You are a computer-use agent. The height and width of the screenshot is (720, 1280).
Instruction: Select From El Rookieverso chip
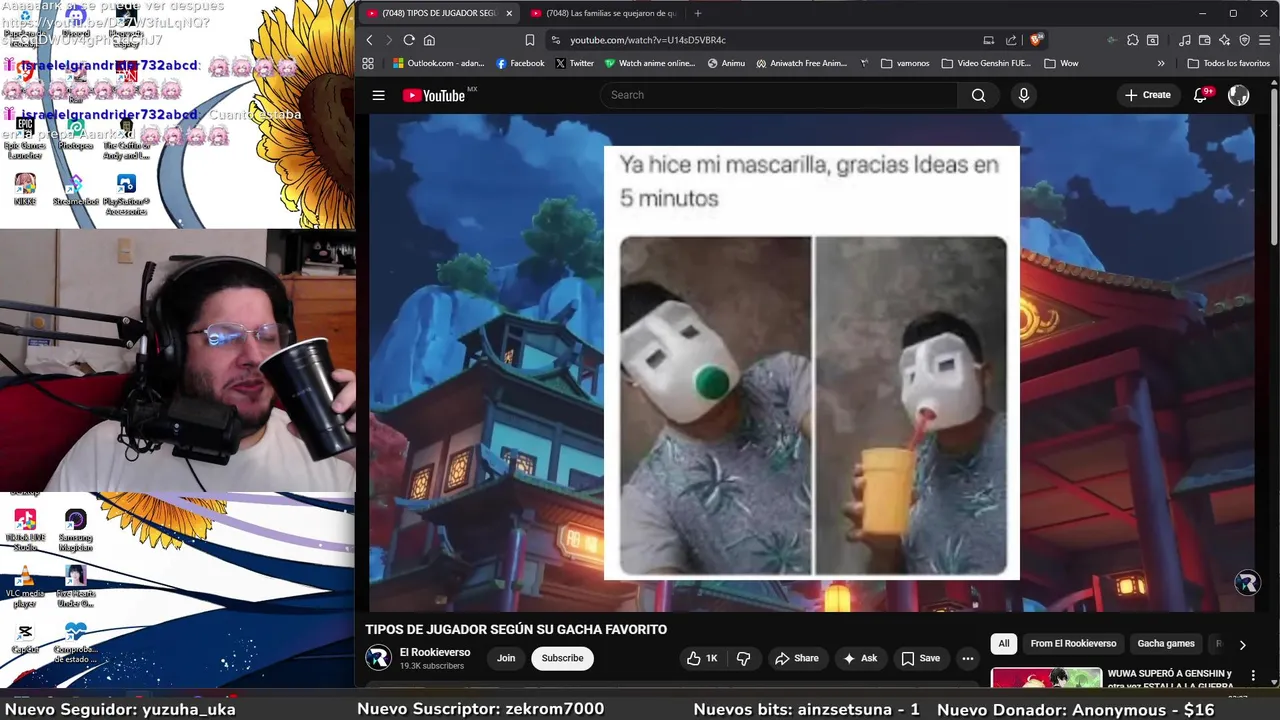coord(1073,644)
